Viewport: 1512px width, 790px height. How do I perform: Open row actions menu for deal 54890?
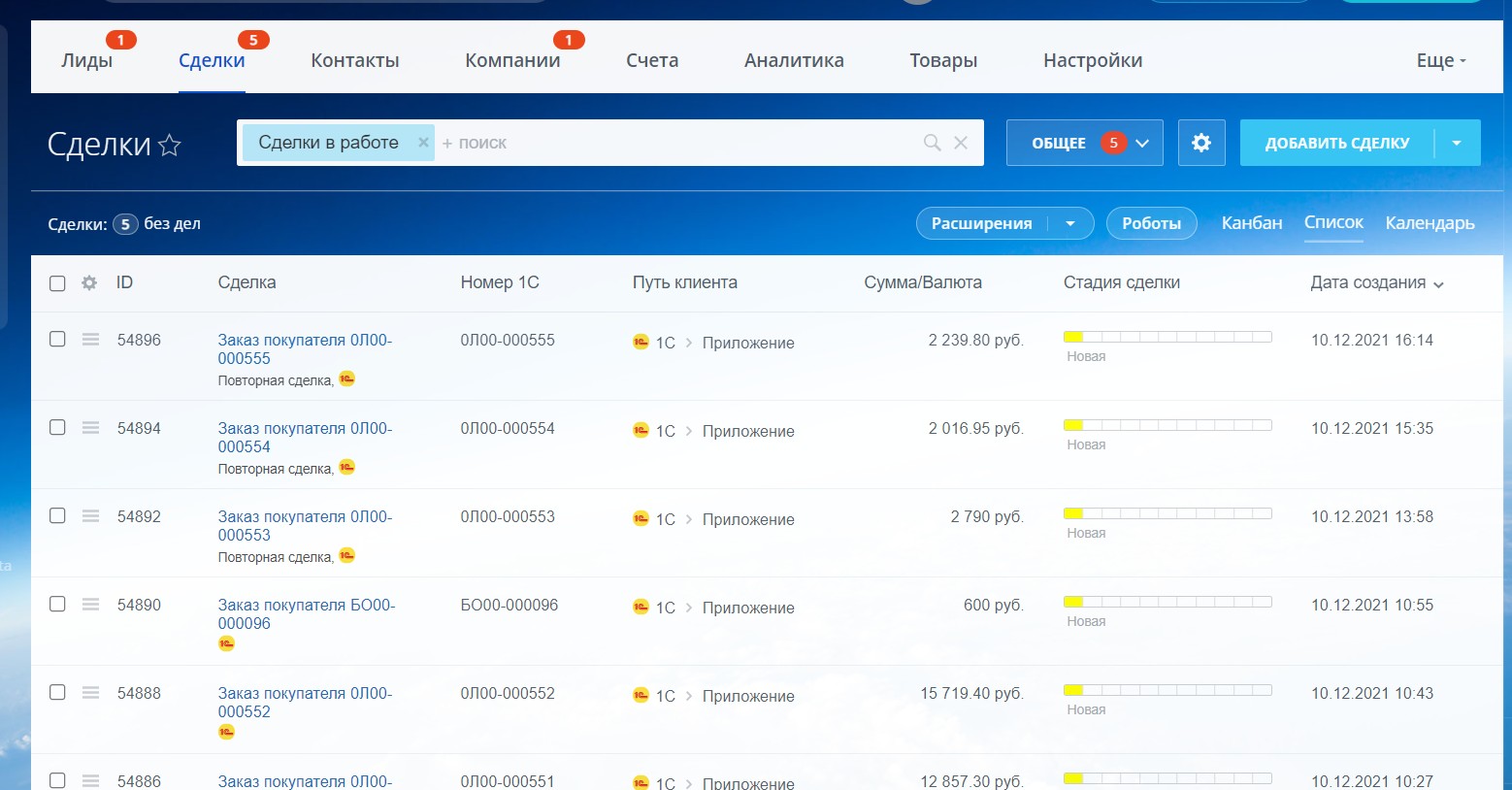coord(90,605)
